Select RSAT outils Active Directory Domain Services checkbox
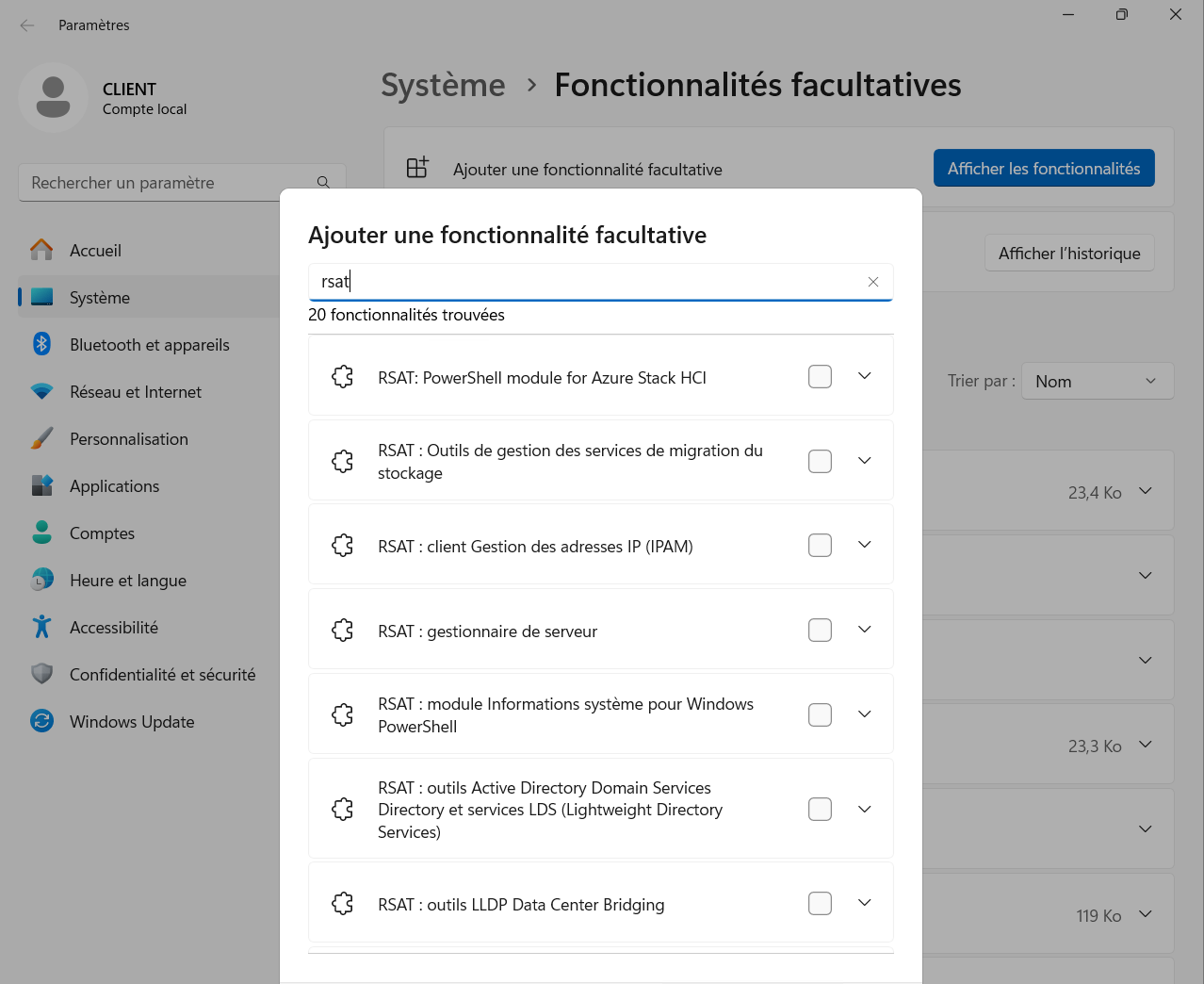 820,810
